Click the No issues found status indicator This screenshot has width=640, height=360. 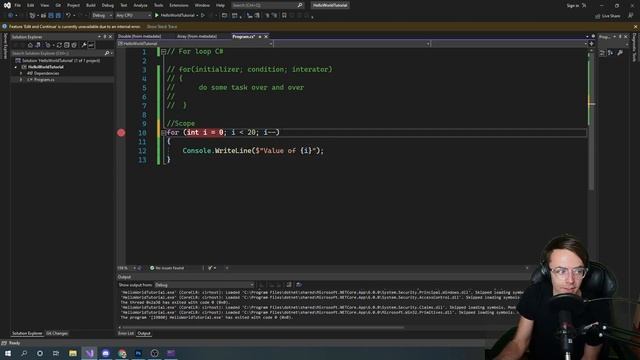click(167, 268)
